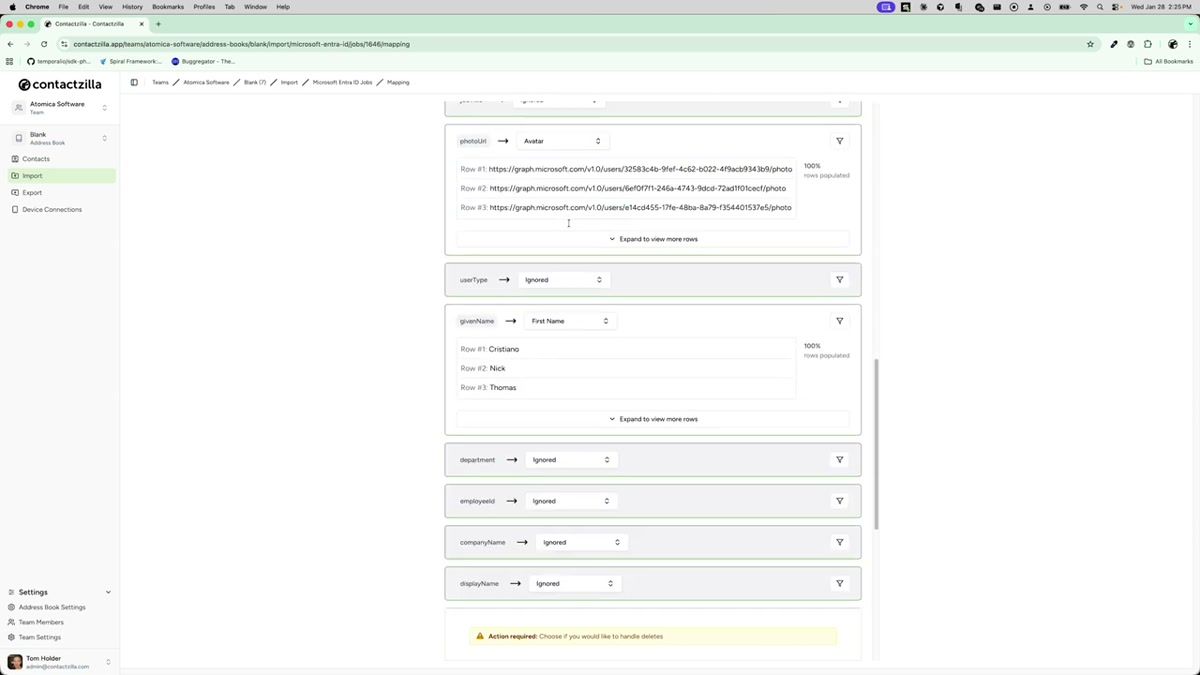The height and width of the screenshot is (675, 1200).
Task: Click the filter icon on the givenName mapping
Action: point(839,320)
